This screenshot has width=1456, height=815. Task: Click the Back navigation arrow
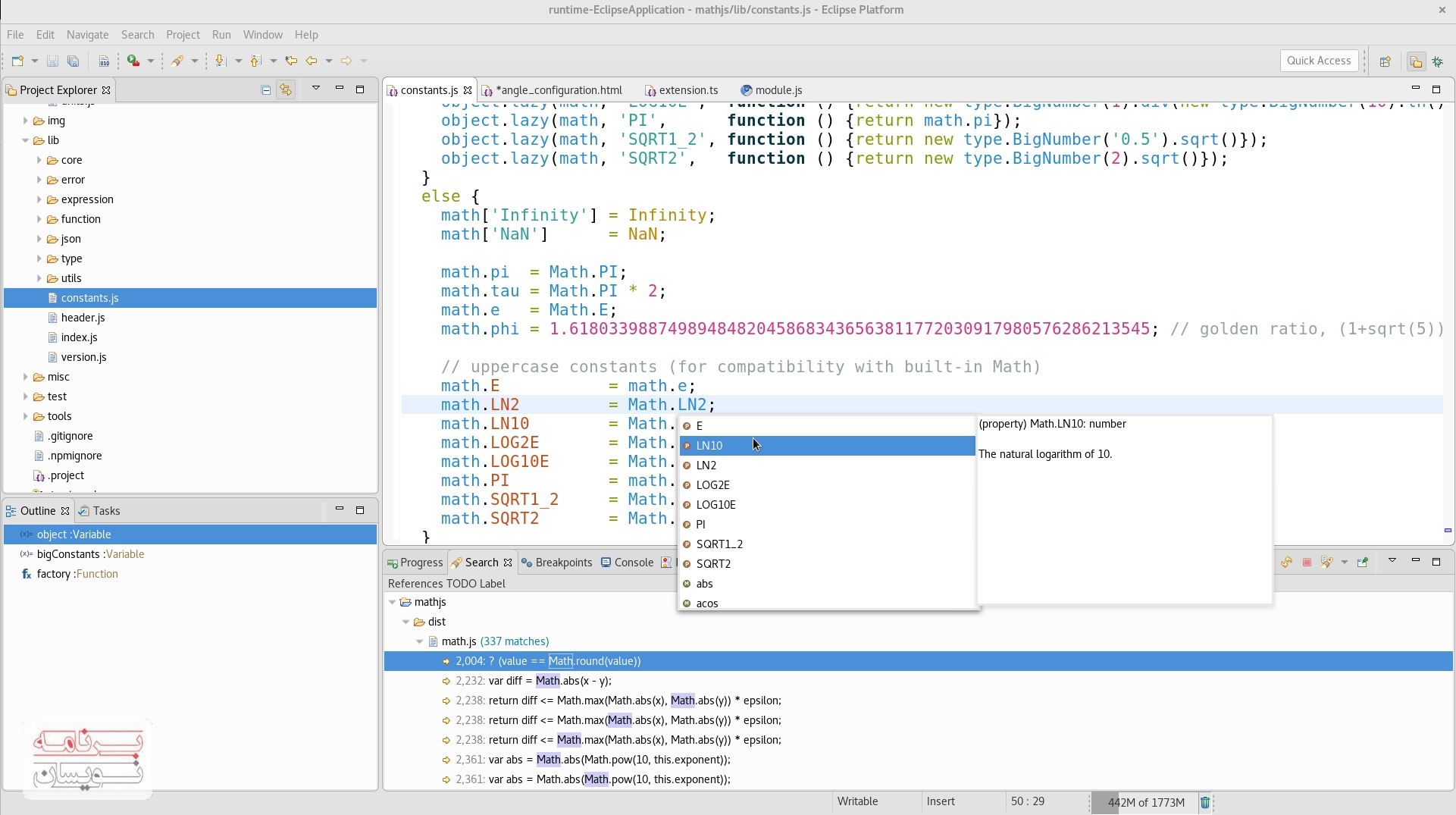312,61
